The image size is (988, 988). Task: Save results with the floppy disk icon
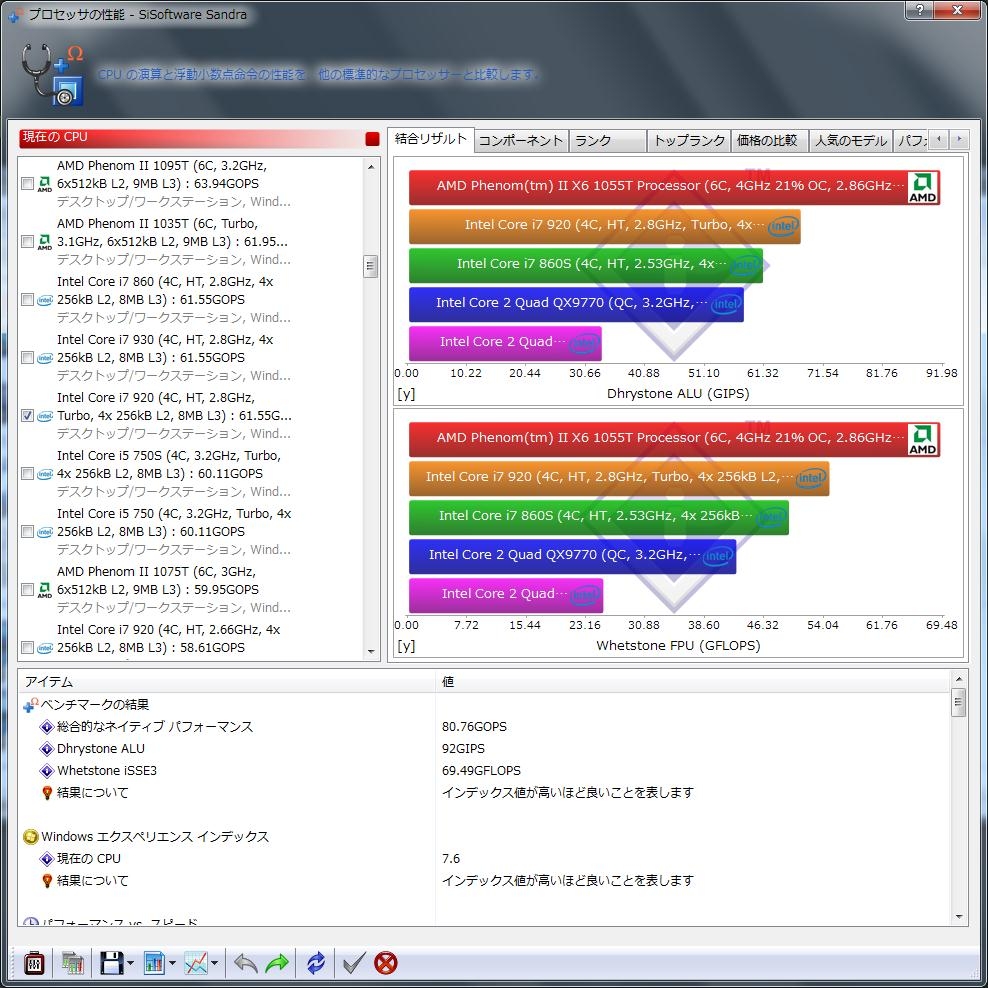click(112, 963)
